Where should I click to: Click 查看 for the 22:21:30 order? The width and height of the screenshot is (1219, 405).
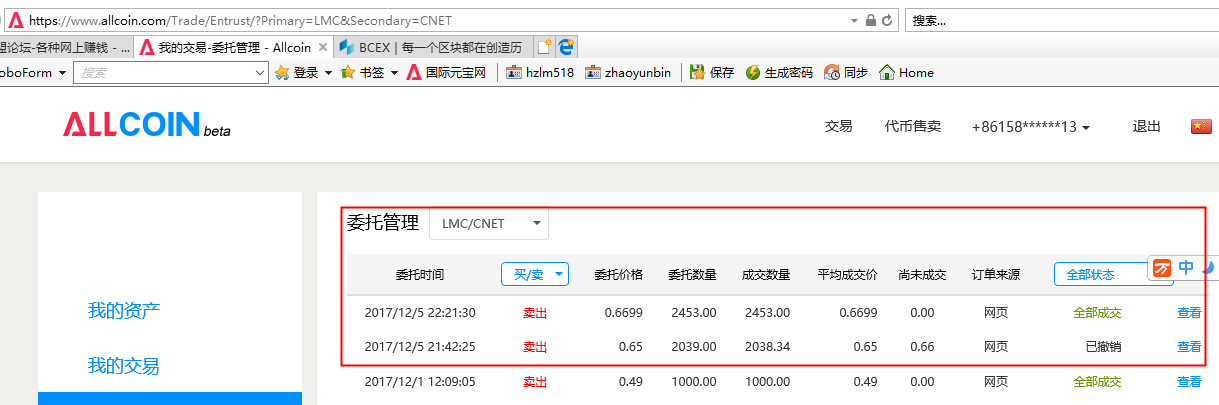[1189, 313]
